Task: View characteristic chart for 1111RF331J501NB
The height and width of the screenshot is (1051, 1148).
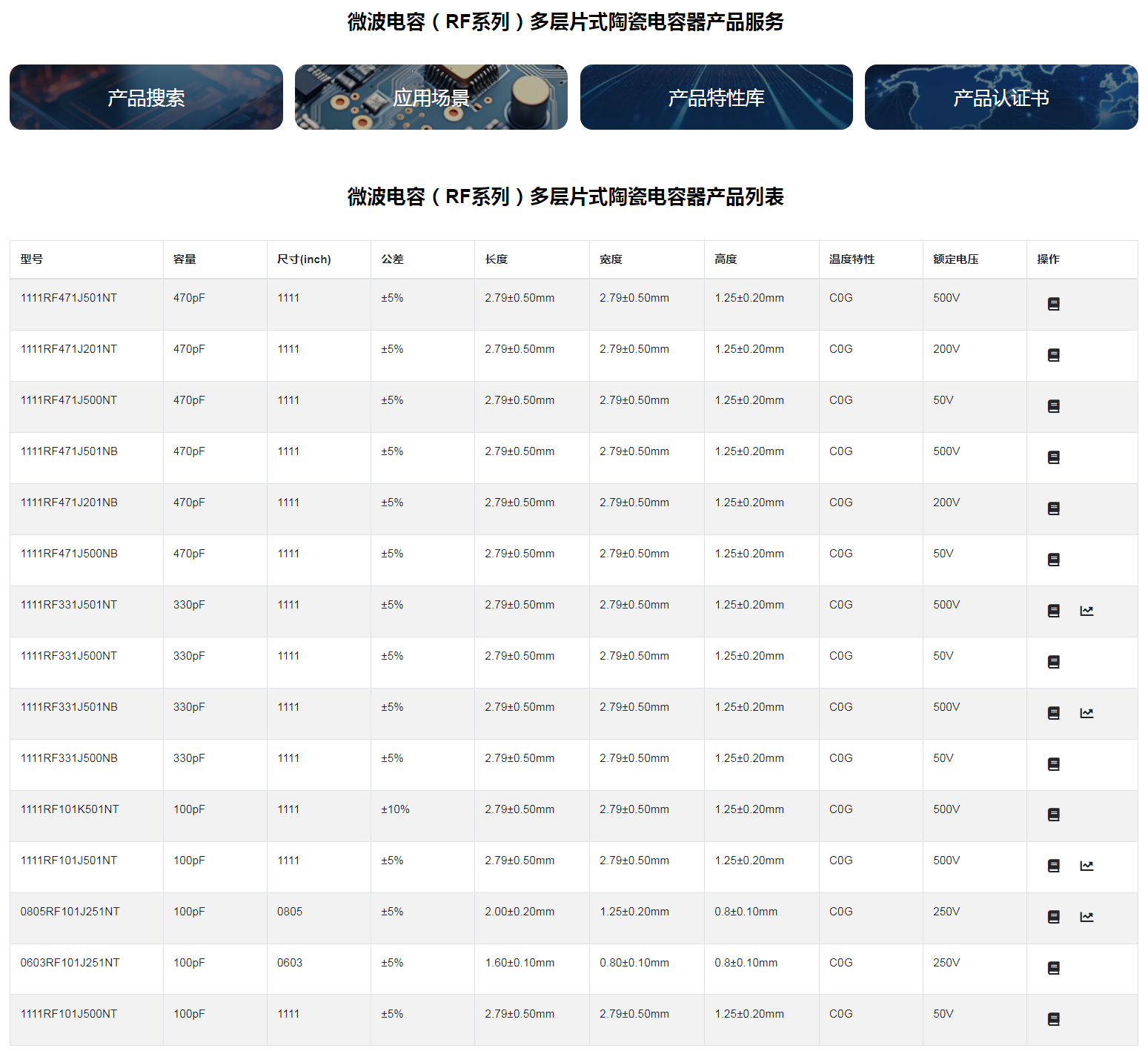Action: pyautogui.click(x=1086, y=713)
